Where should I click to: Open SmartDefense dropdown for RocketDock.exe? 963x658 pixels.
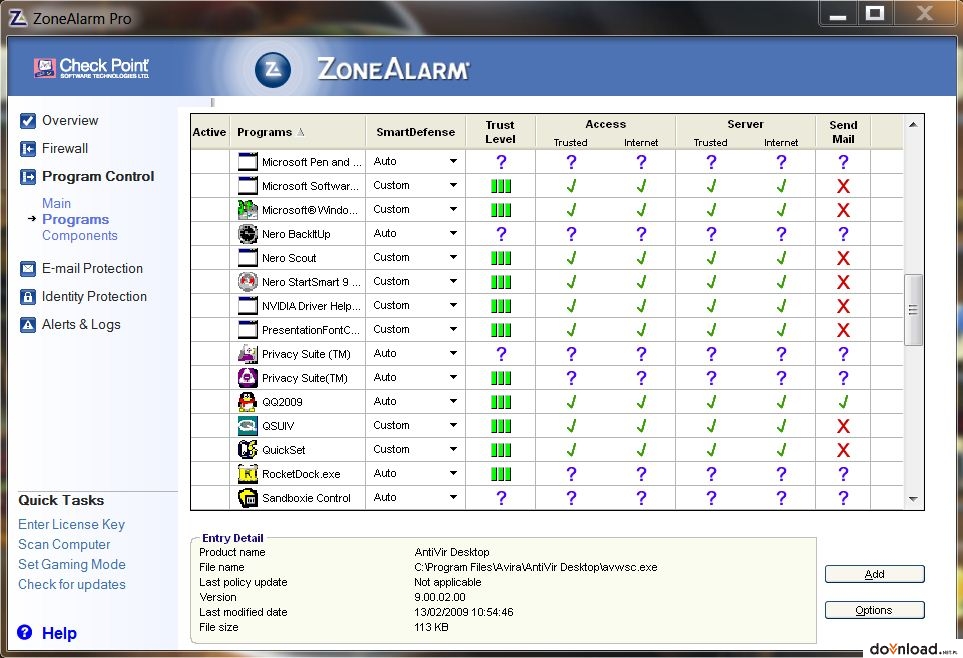click(453, 472)
